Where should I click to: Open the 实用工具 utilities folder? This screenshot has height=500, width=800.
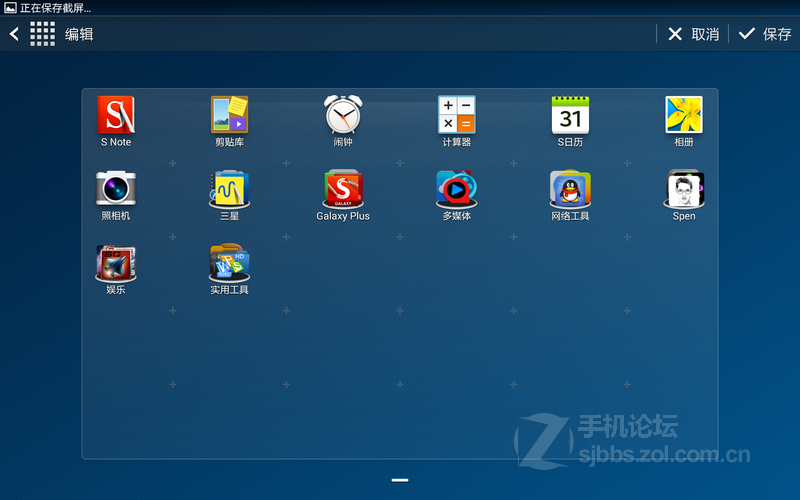(230, 263)
